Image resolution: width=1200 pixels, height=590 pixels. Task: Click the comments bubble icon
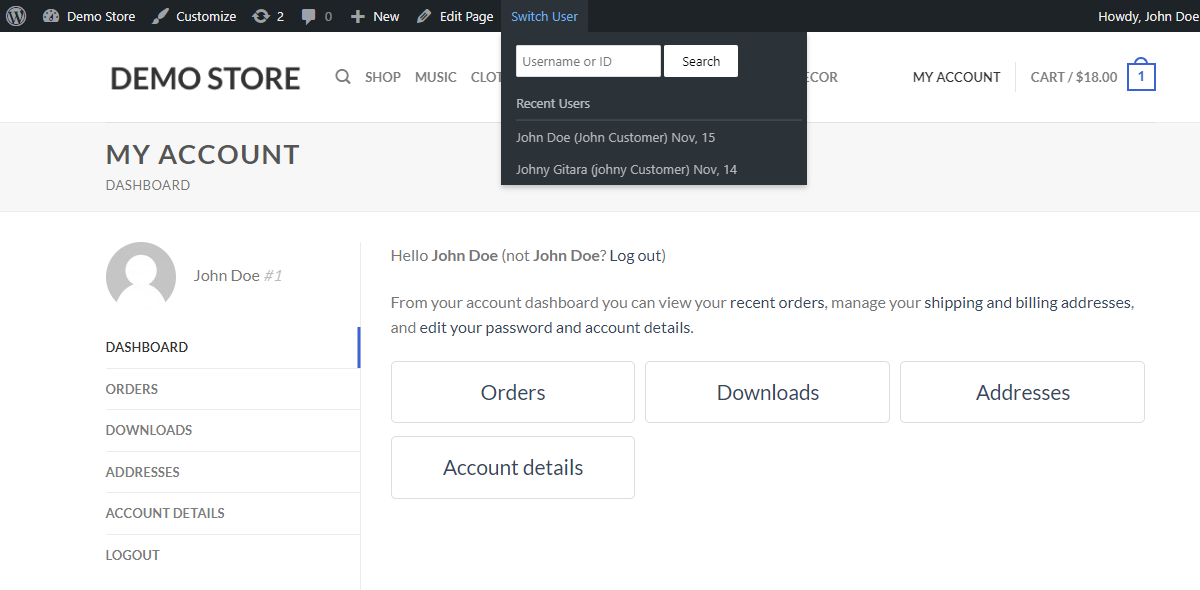point(309,16)
